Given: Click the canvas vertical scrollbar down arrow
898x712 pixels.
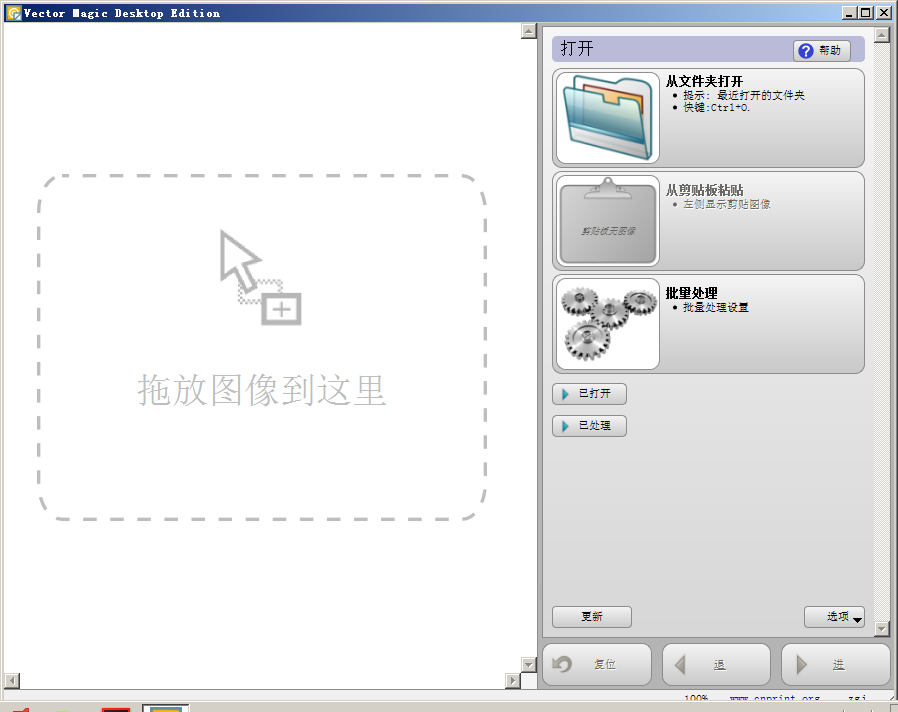Looking at the screenshot, I should pos(529,664).
